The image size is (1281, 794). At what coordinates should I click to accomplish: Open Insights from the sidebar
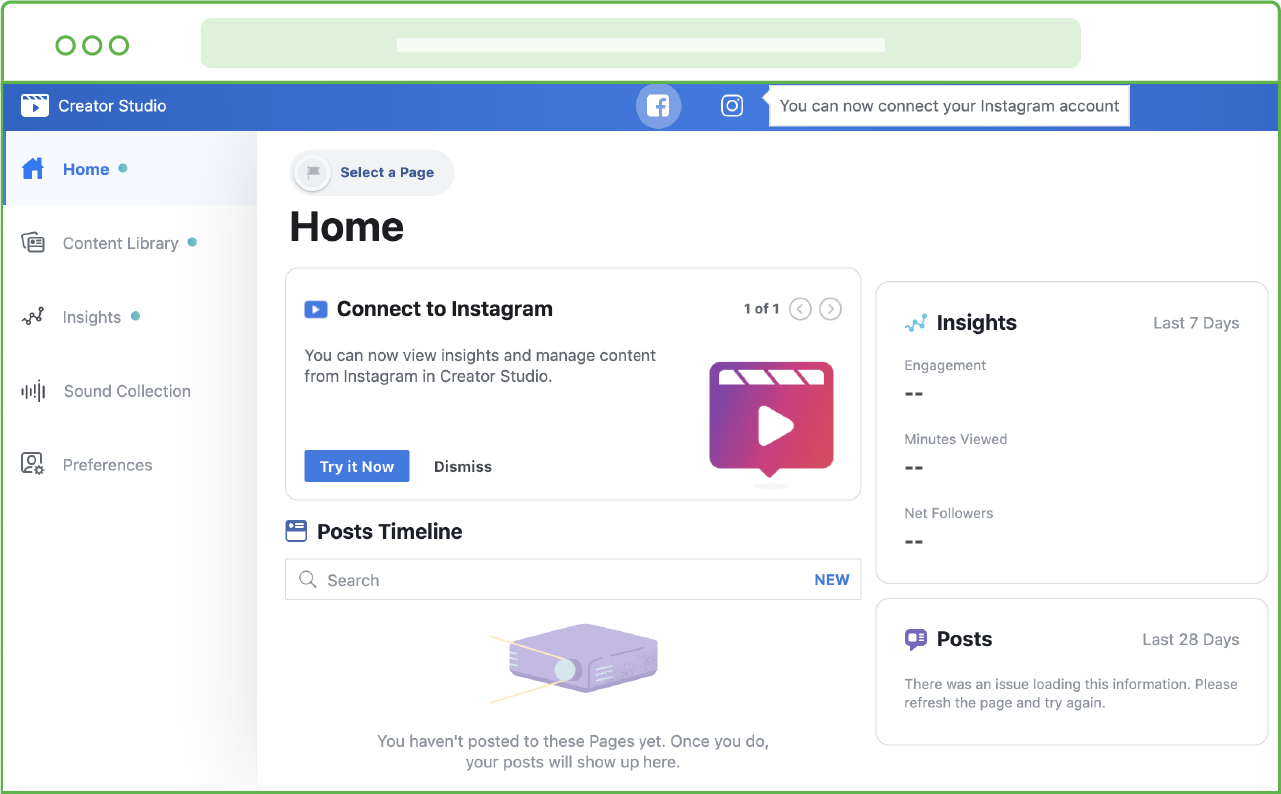[x=130, y=317]
